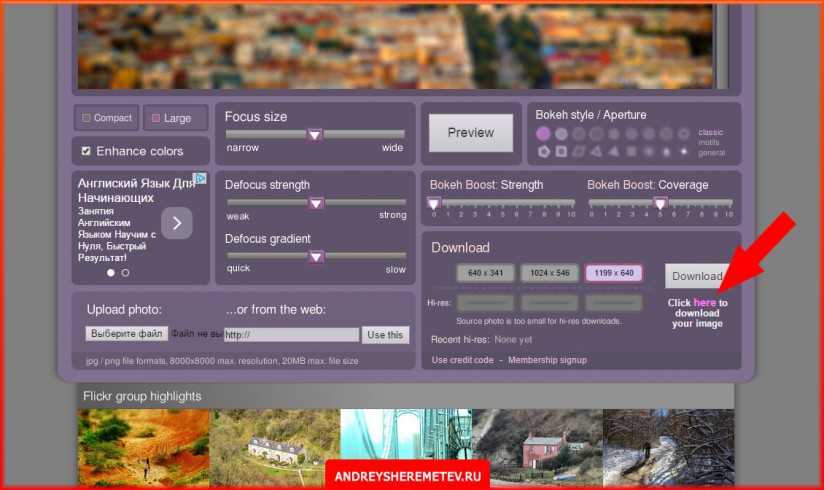Click the AdChoices icon on the ad
Viewport: 824px width, 490px height.
click(199, 180)
